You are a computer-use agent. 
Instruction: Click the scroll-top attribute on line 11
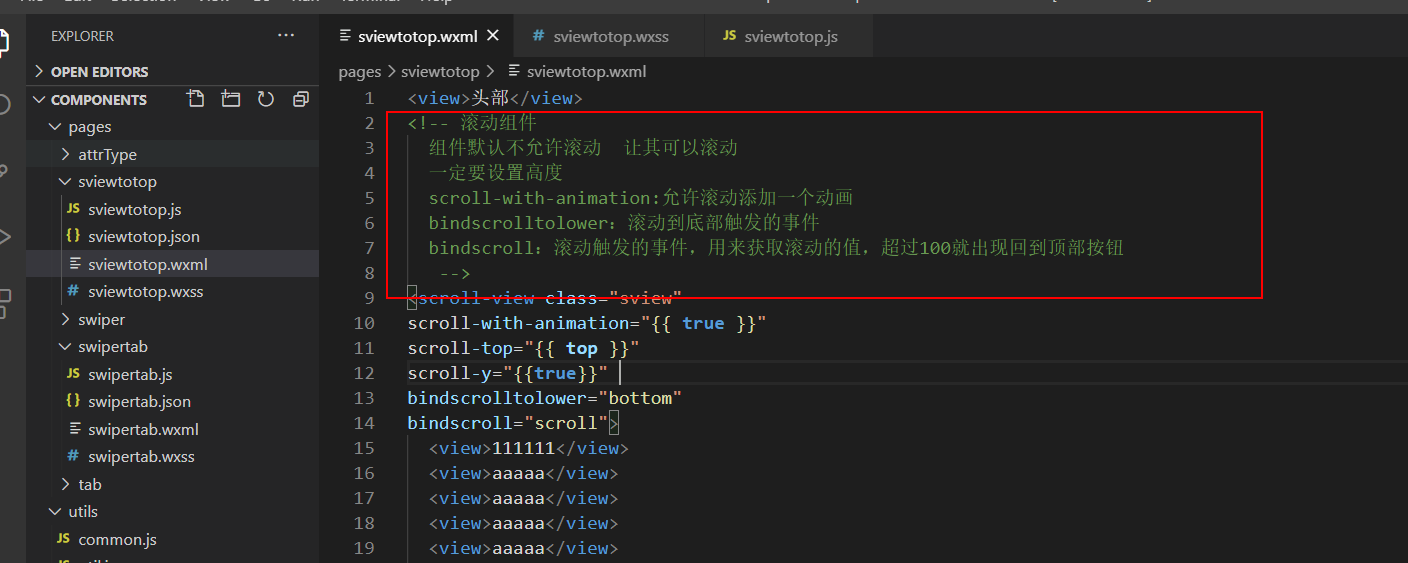[523, 348]
